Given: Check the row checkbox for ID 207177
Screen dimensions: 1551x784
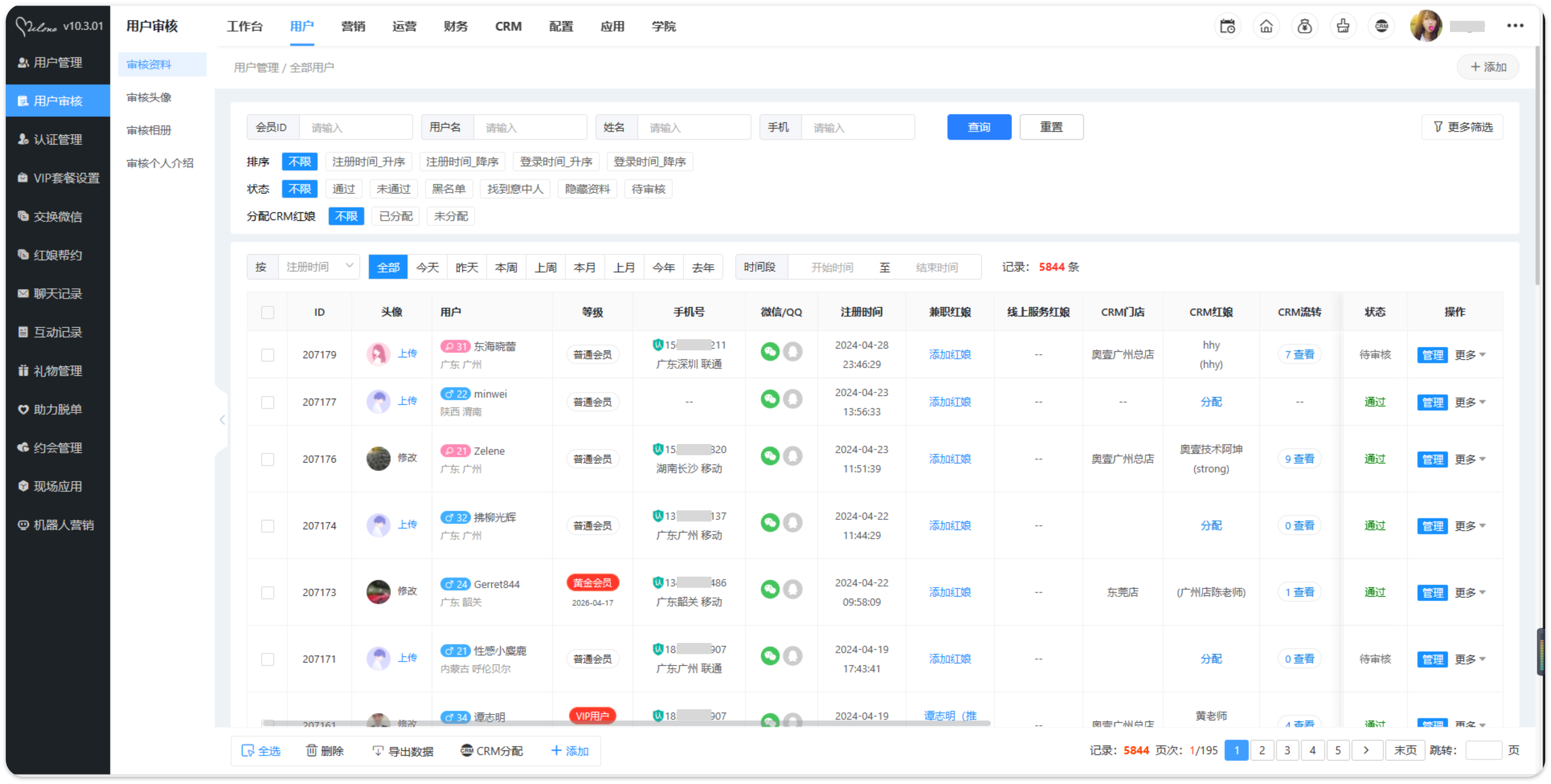Looking at the screenshot, I should click(x=267, y=402).
